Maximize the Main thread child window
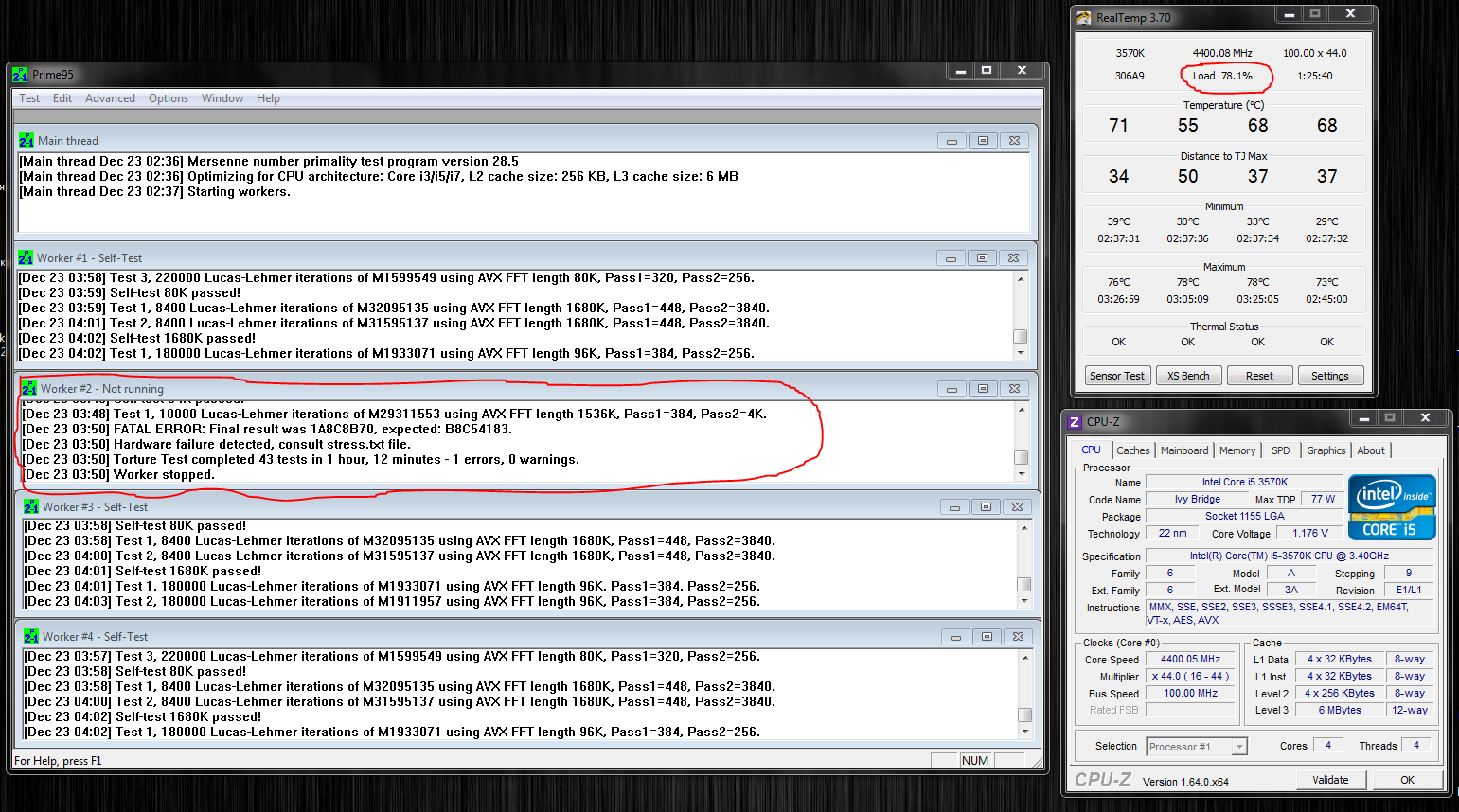Image resolution: width=1459 pixels, height=812 pixels. (x=983, y=140)
